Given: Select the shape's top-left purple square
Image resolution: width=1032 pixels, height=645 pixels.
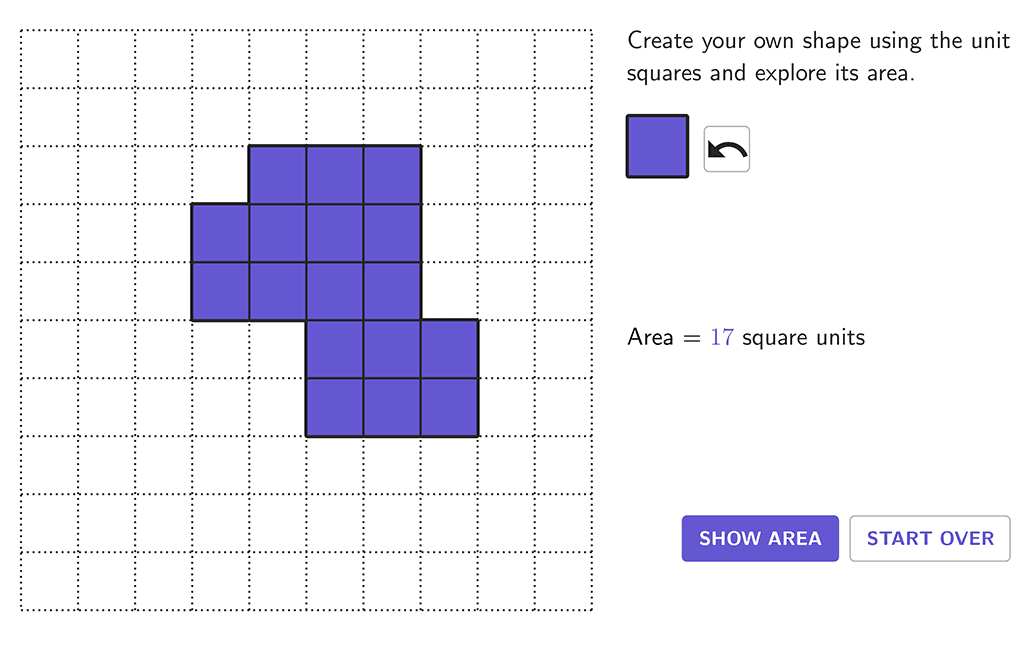Looking at the screenshot, I should coord(277,175).
